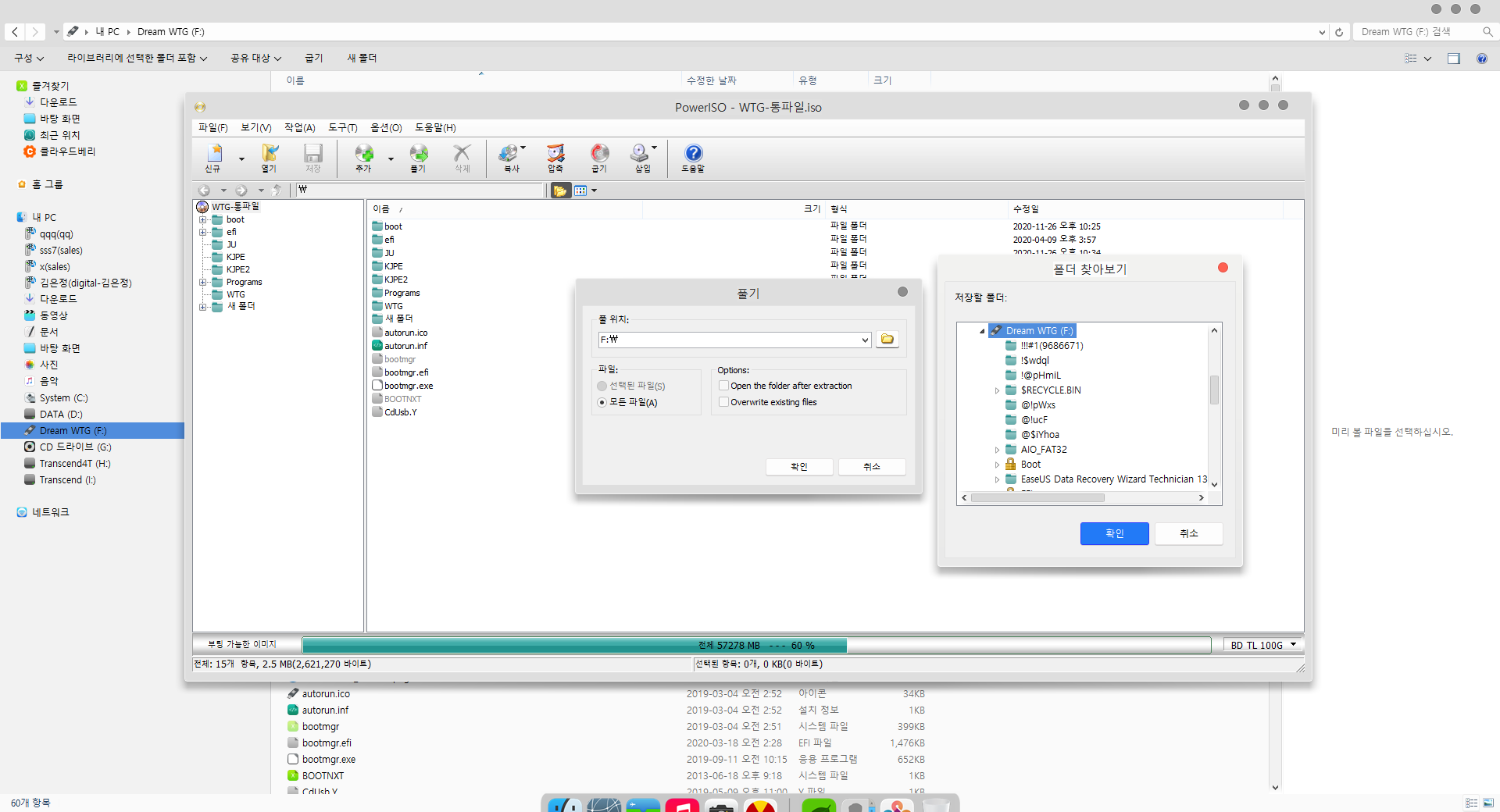Click the PowerISO view mode grid icon
The image size is (1500, 812).
[x=580, y=191]
